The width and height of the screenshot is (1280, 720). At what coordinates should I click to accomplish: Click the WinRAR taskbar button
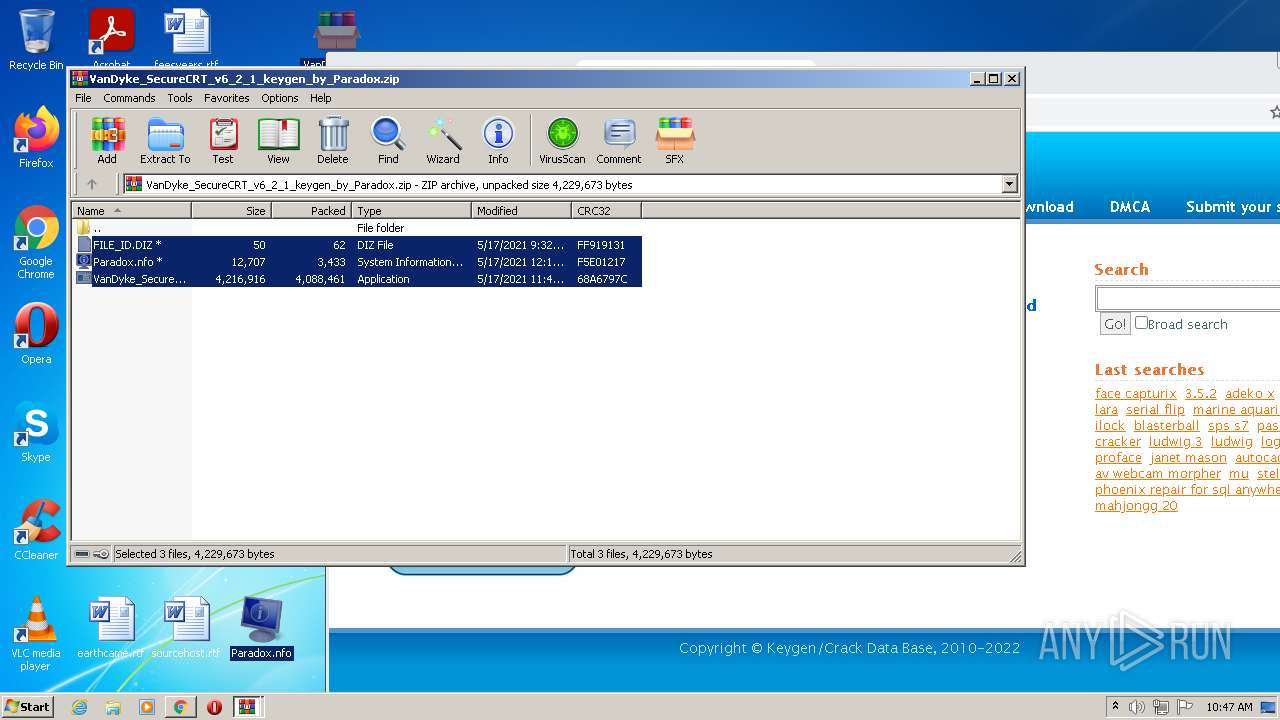pyautogui.click(x=248, y=707)
